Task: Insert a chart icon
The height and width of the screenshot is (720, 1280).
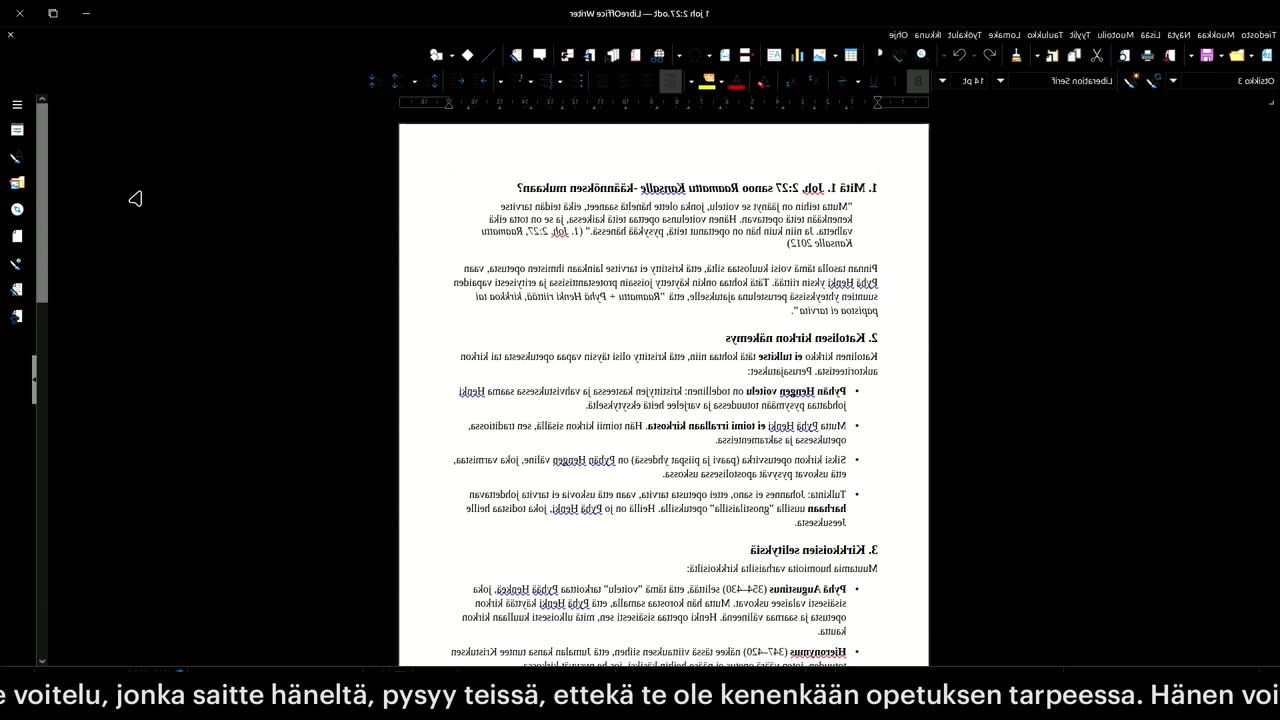Action: coord(797,55)
